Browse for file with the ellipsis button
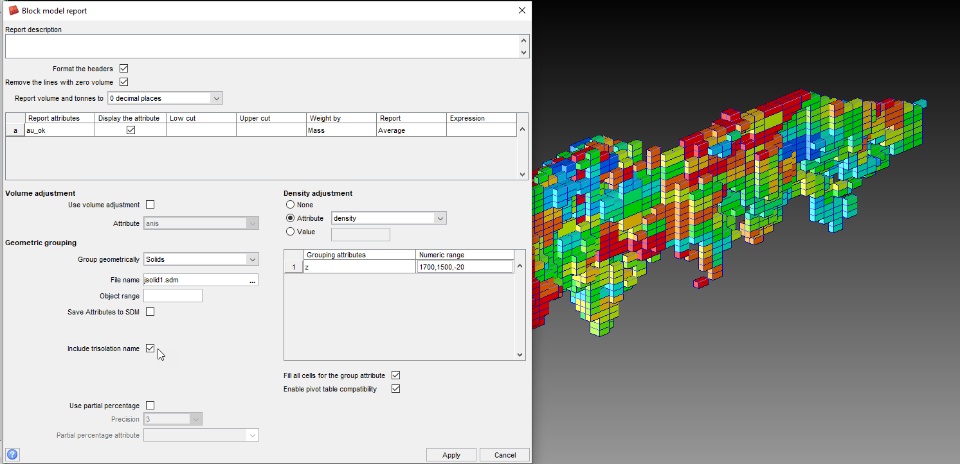Image resolution: width=960 pixels, height=464 pixels. coord(252,280)
